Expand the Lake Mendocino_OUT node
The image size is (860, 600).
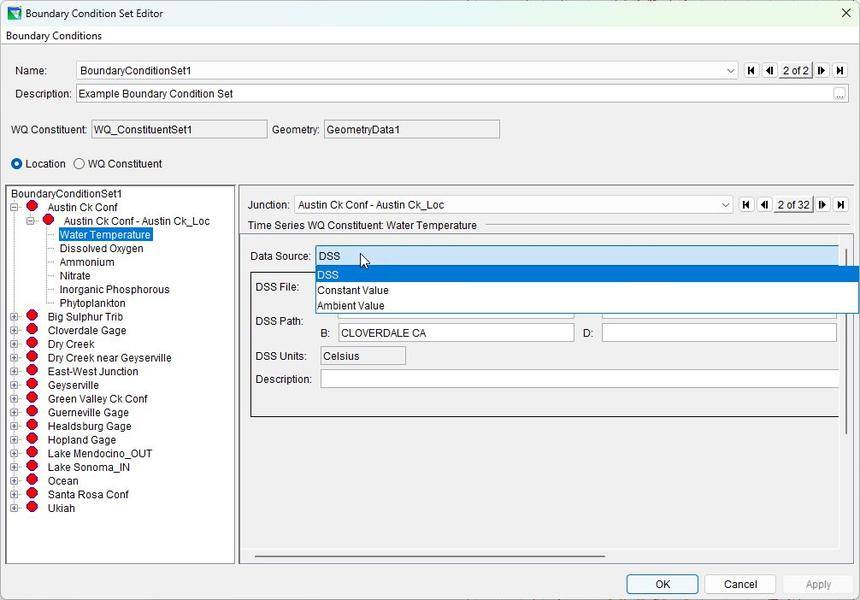[x=14, y=454]
